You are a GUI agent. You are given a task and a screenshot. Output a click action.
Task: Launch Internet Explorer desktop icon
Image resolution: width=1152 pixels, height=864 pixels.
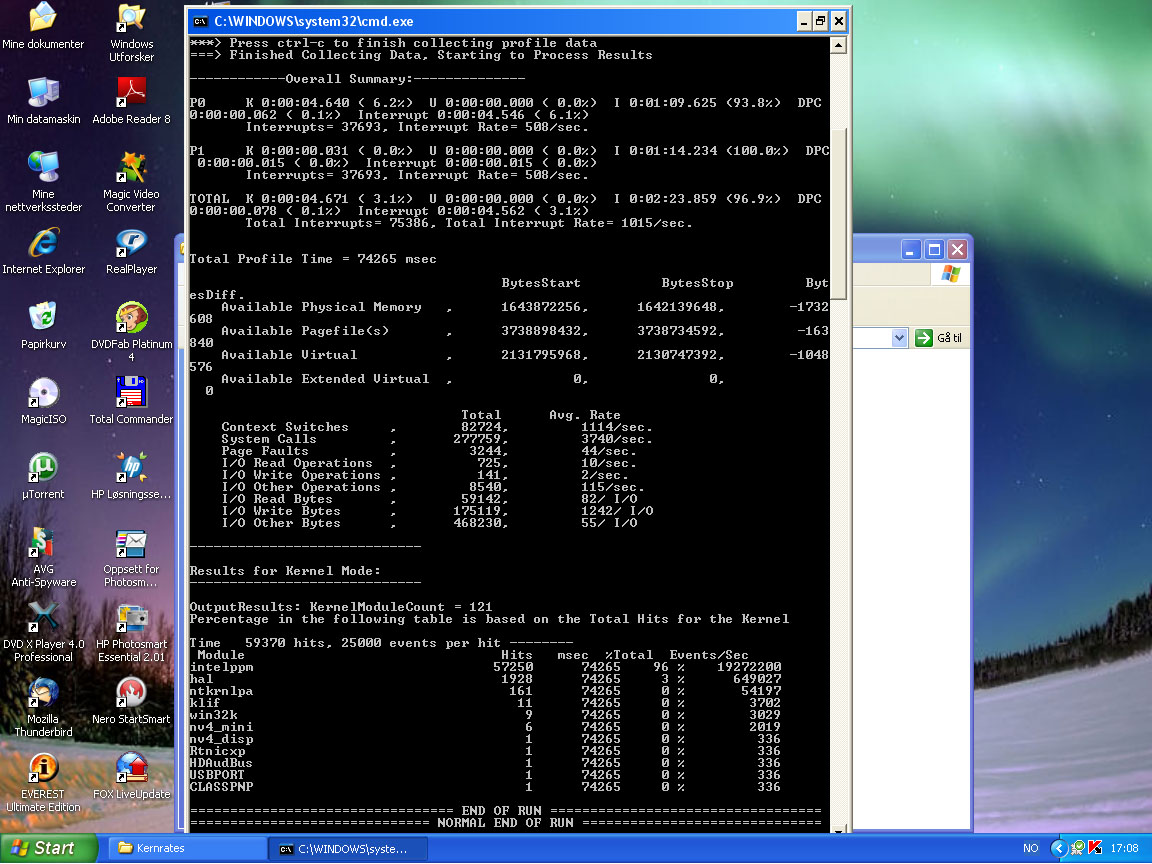(x=43, y=244)
